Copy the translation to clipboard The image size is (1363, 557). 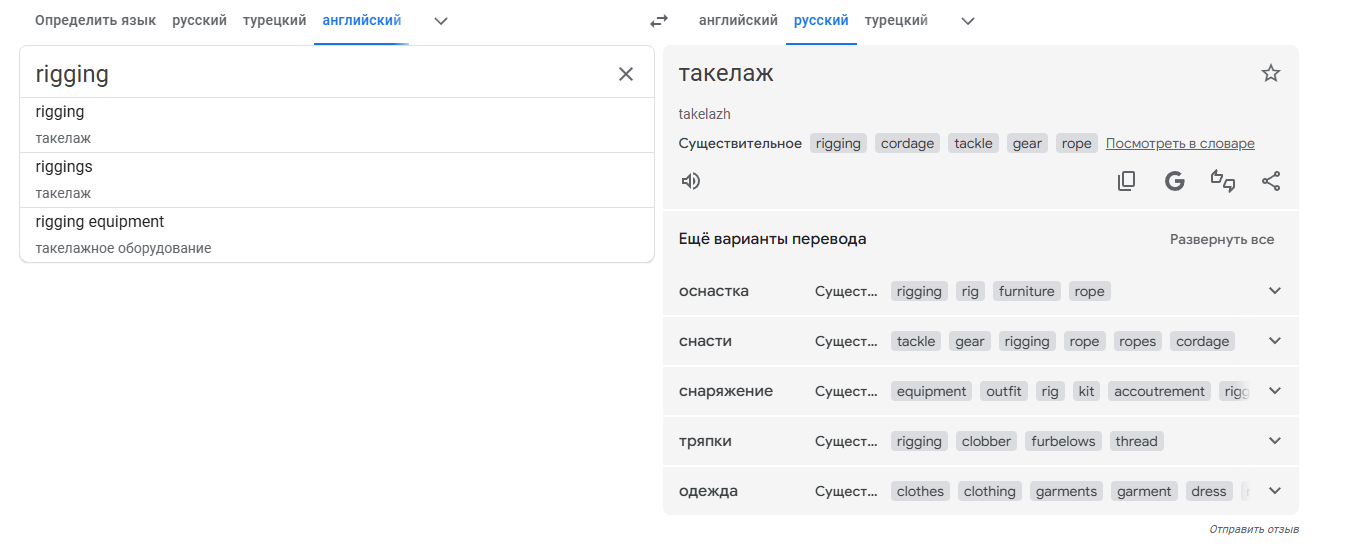pos(1127,181)
